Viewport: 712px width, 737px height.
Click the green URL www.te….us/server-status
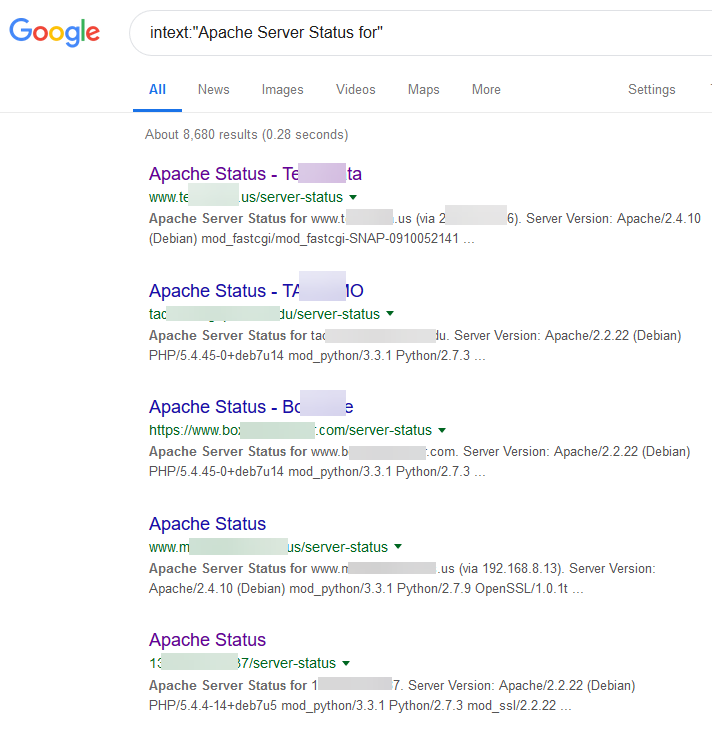(x=246, y=197)
